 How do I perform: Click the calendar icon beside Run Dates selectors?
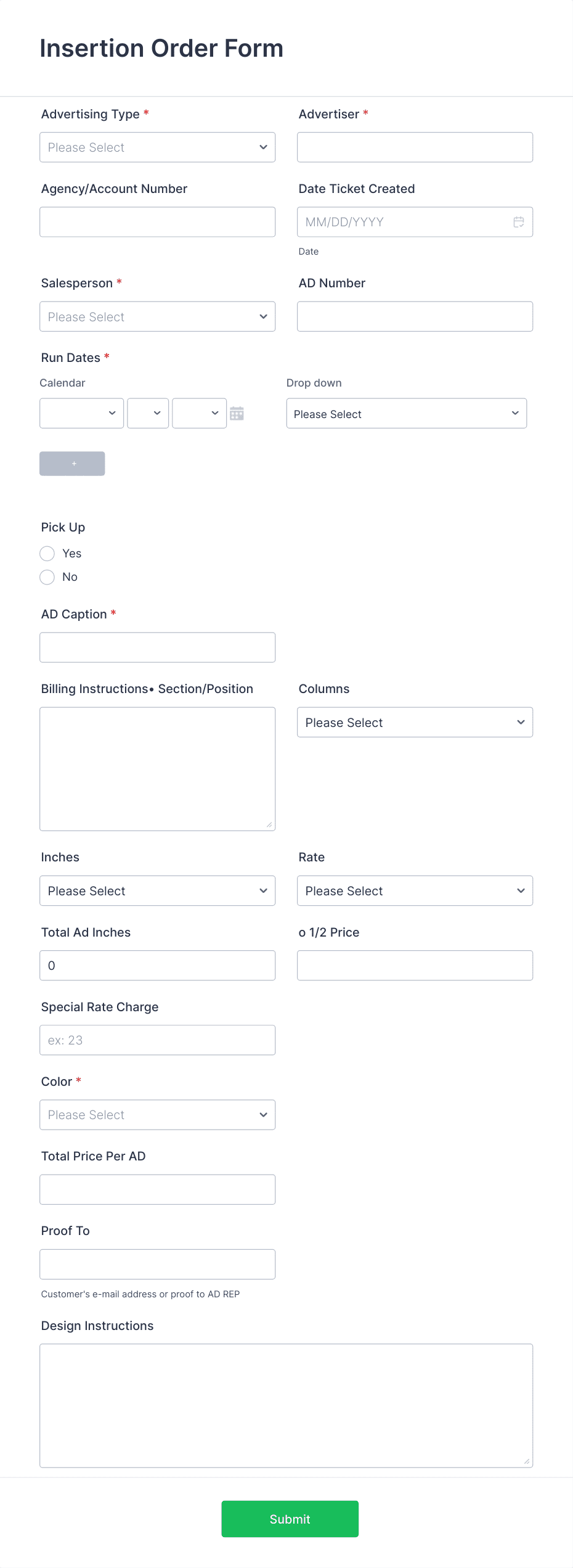[x=238, y=413]
